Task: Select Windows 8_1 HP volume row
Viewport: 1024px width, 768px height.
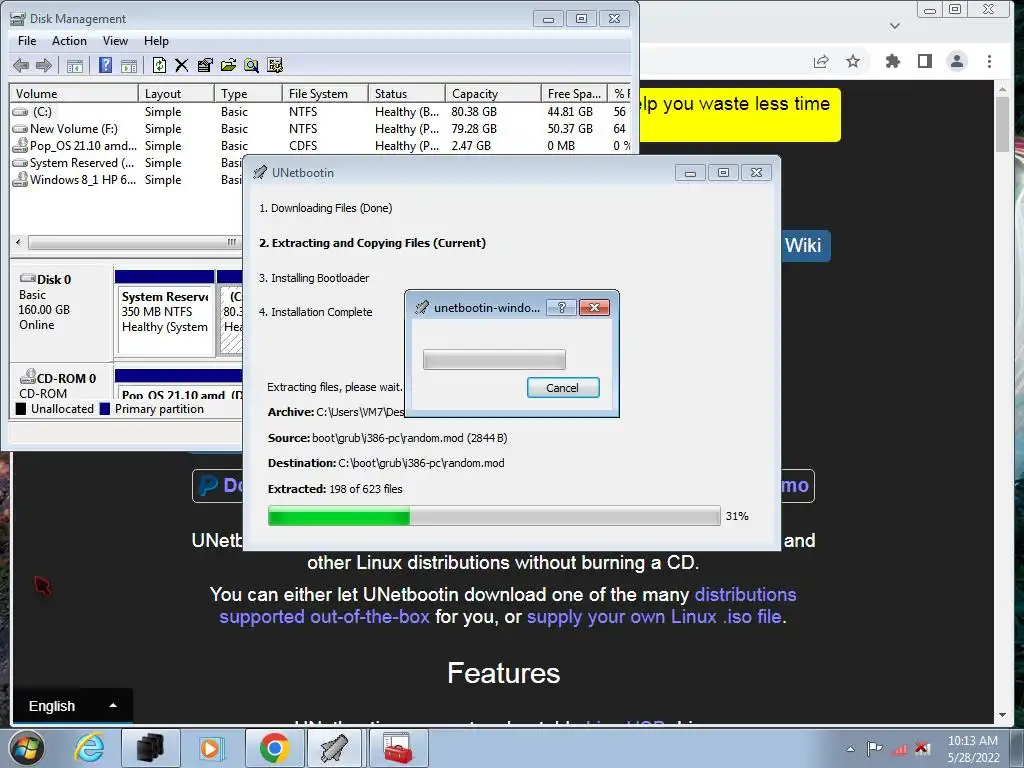Action: pos(127,180)
